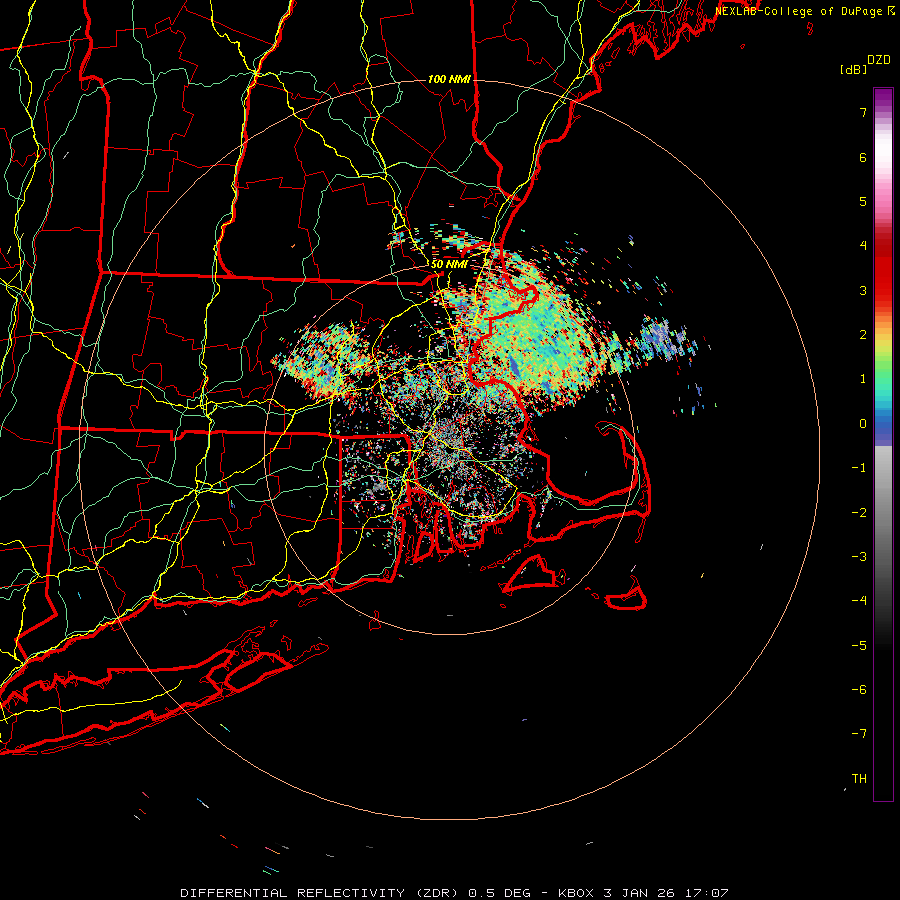Select the 6 value on color scale
900x900 pixels.
pos(863,157)
